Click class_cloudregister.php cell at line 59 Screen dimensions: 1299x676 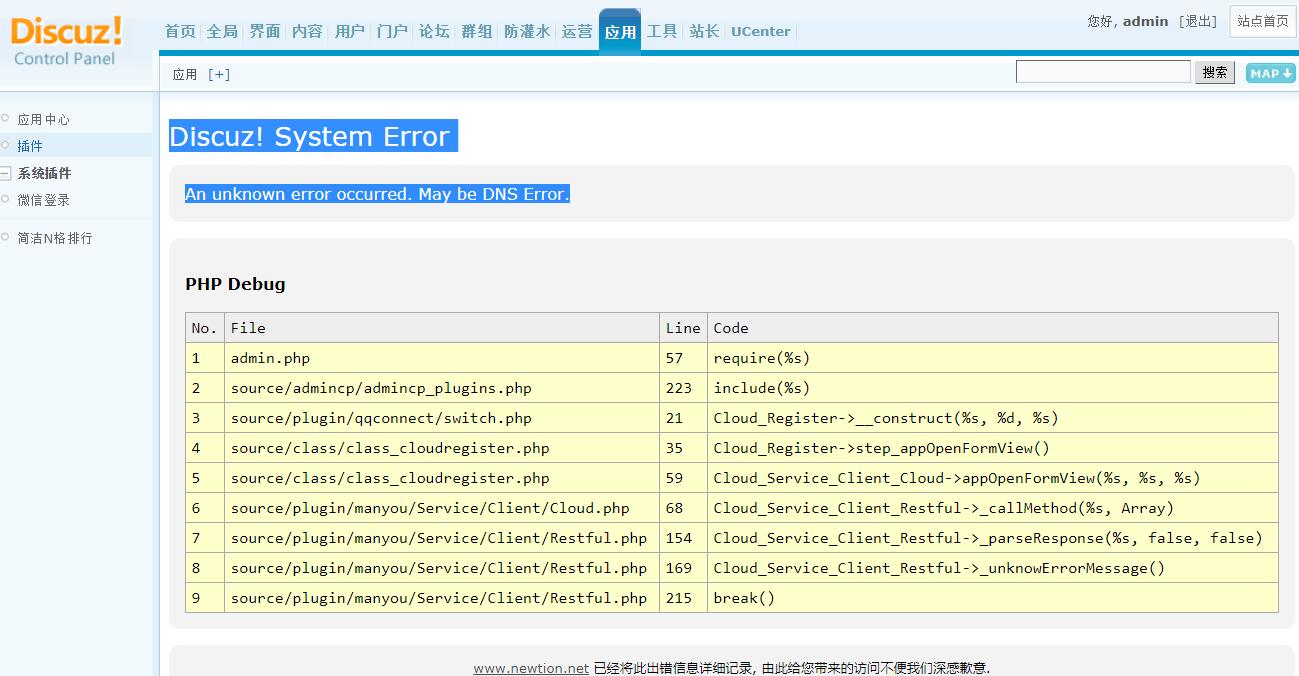pyautogui.click(x=442, y=478)
